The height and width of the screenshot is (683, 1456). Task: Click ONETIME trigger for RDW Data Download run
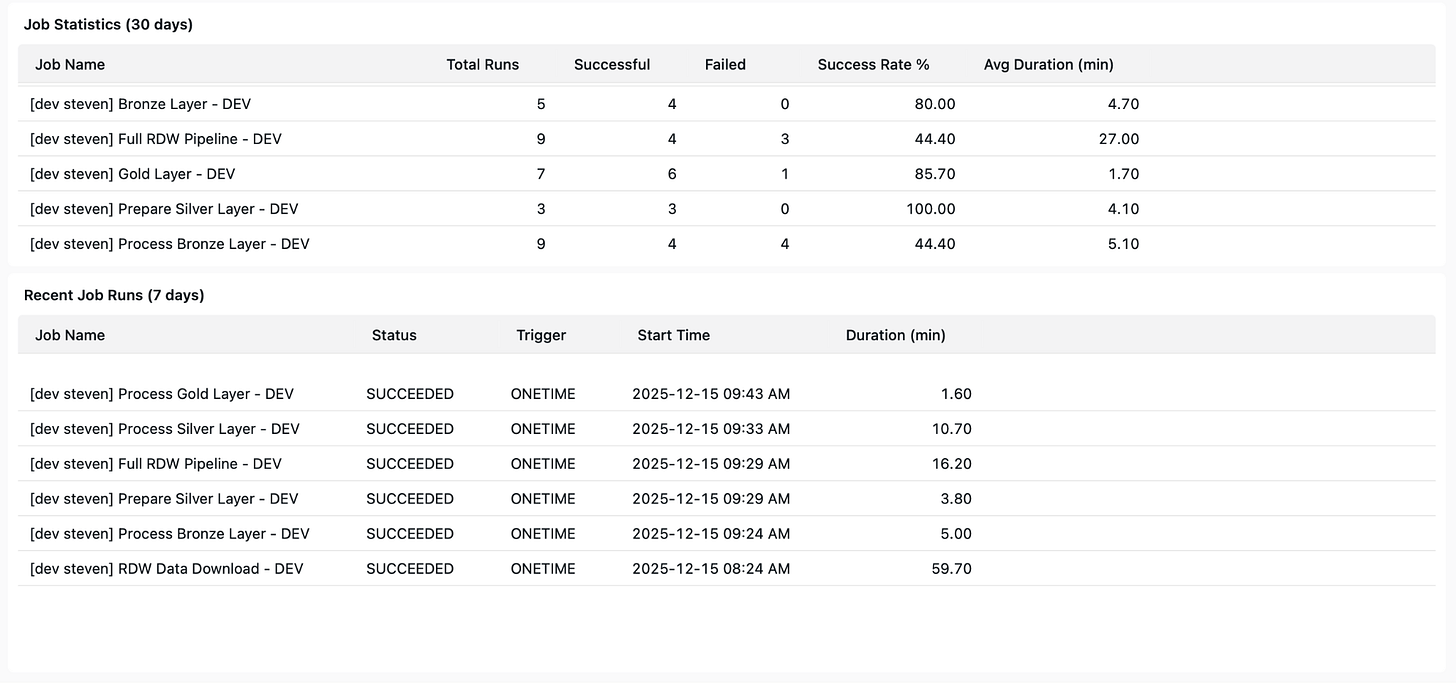tap(543, 569)
